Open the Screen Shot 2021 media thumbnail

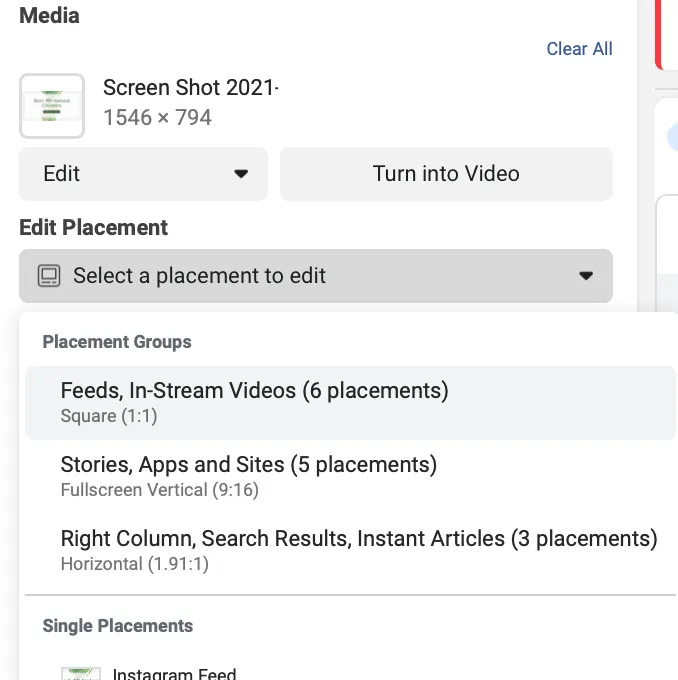[52, 106]
